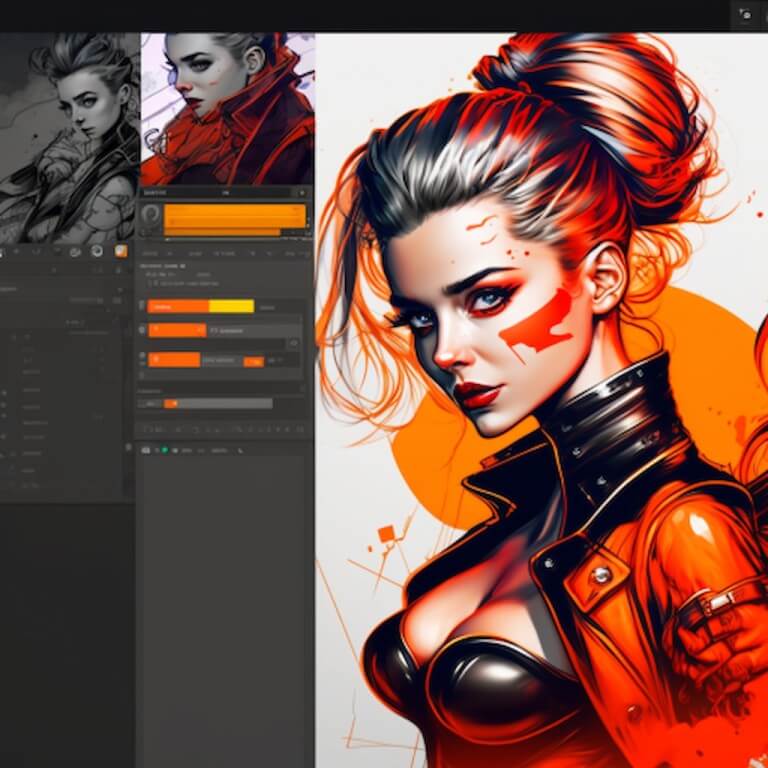Click the green circle icon in the bottom strip
Screen dimensions: 768x768
tap(165, 451)
